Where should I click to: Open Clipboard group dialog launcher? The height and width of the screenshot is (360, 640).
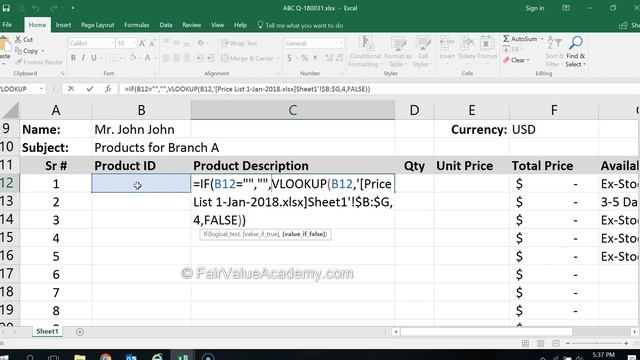point(62,73)
